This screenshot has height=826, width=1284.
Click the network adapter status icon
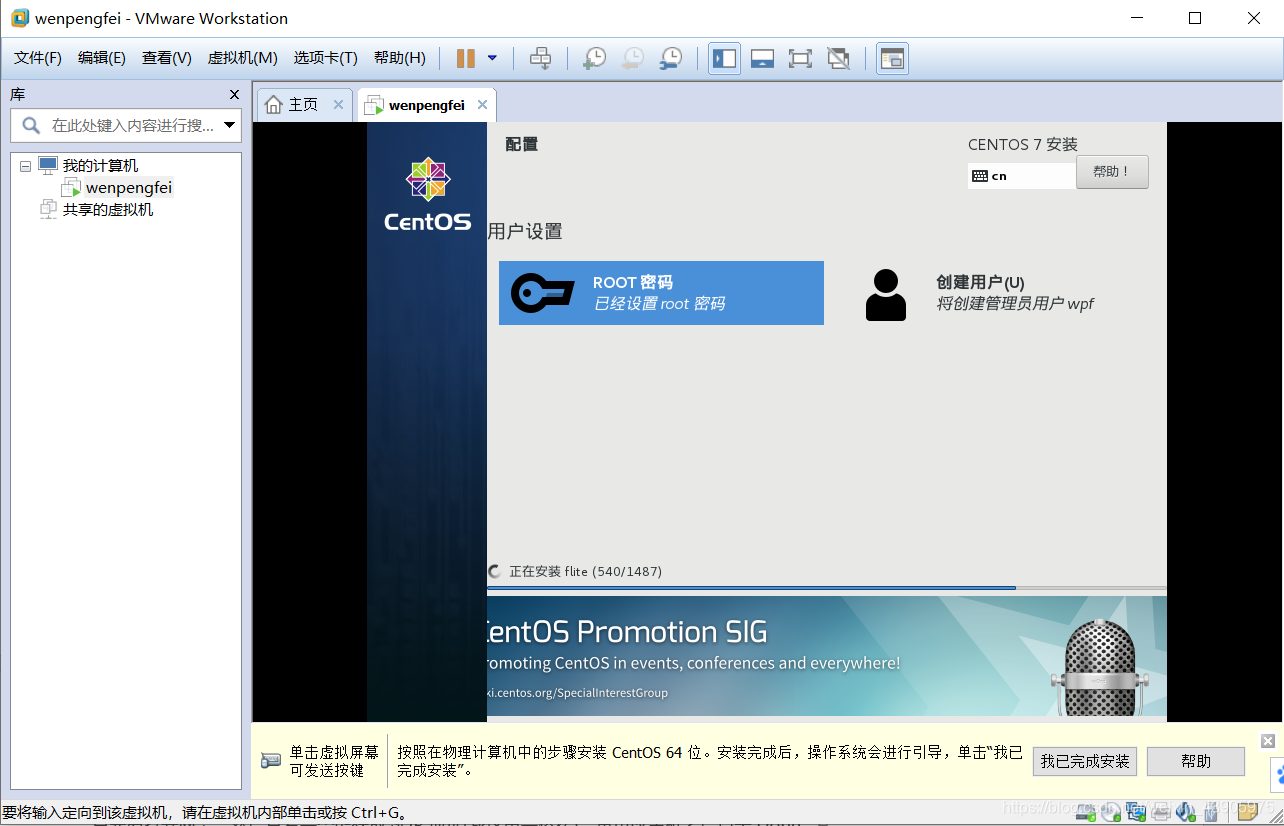pos(1136,811)
